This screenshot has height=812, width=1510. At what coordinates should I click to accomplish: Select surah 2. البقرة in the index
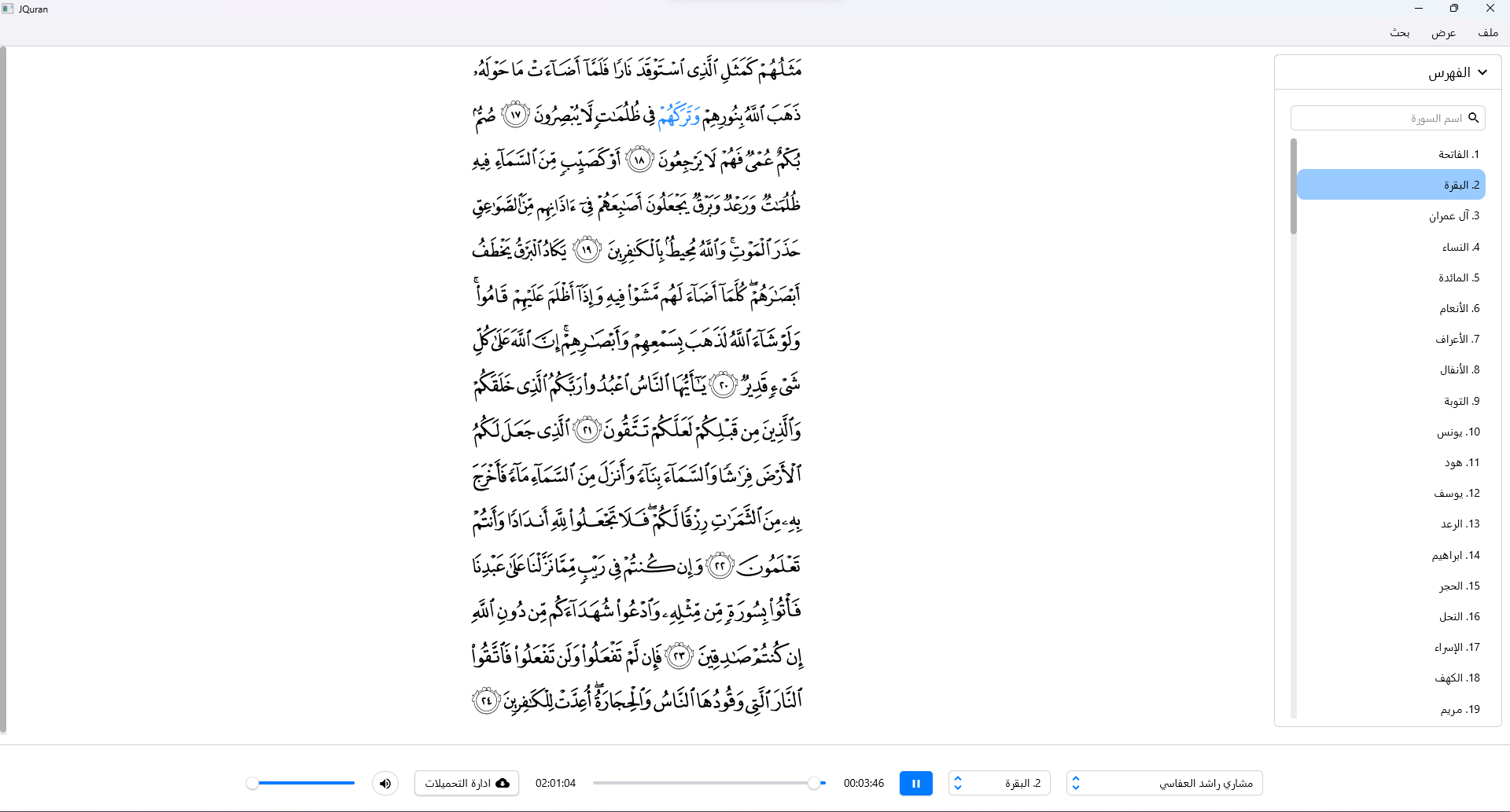click(1390, 185)
